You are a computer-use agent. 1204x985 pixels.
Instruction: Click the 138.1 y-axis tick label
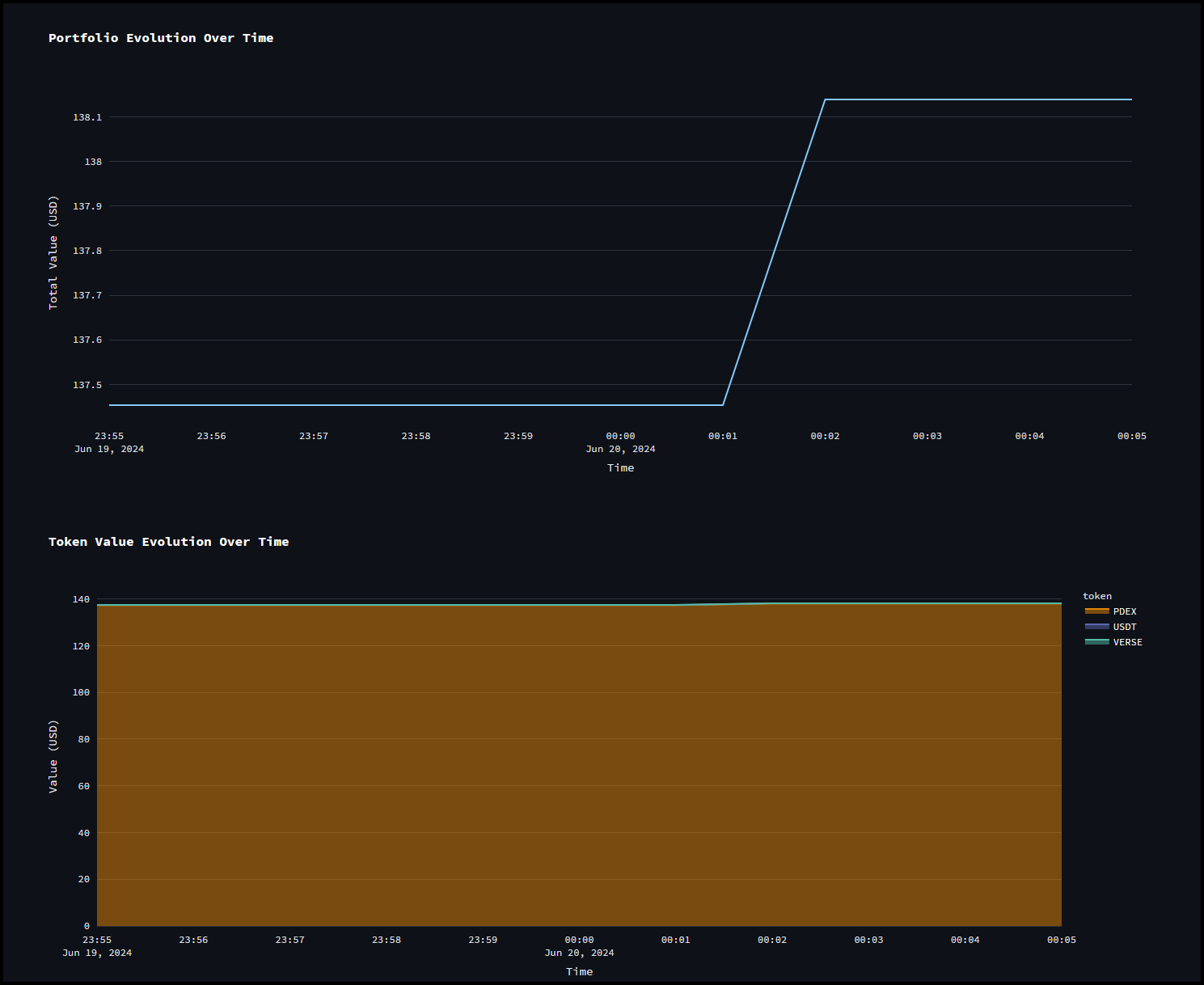pyautogui.click(x=87, y=117)
